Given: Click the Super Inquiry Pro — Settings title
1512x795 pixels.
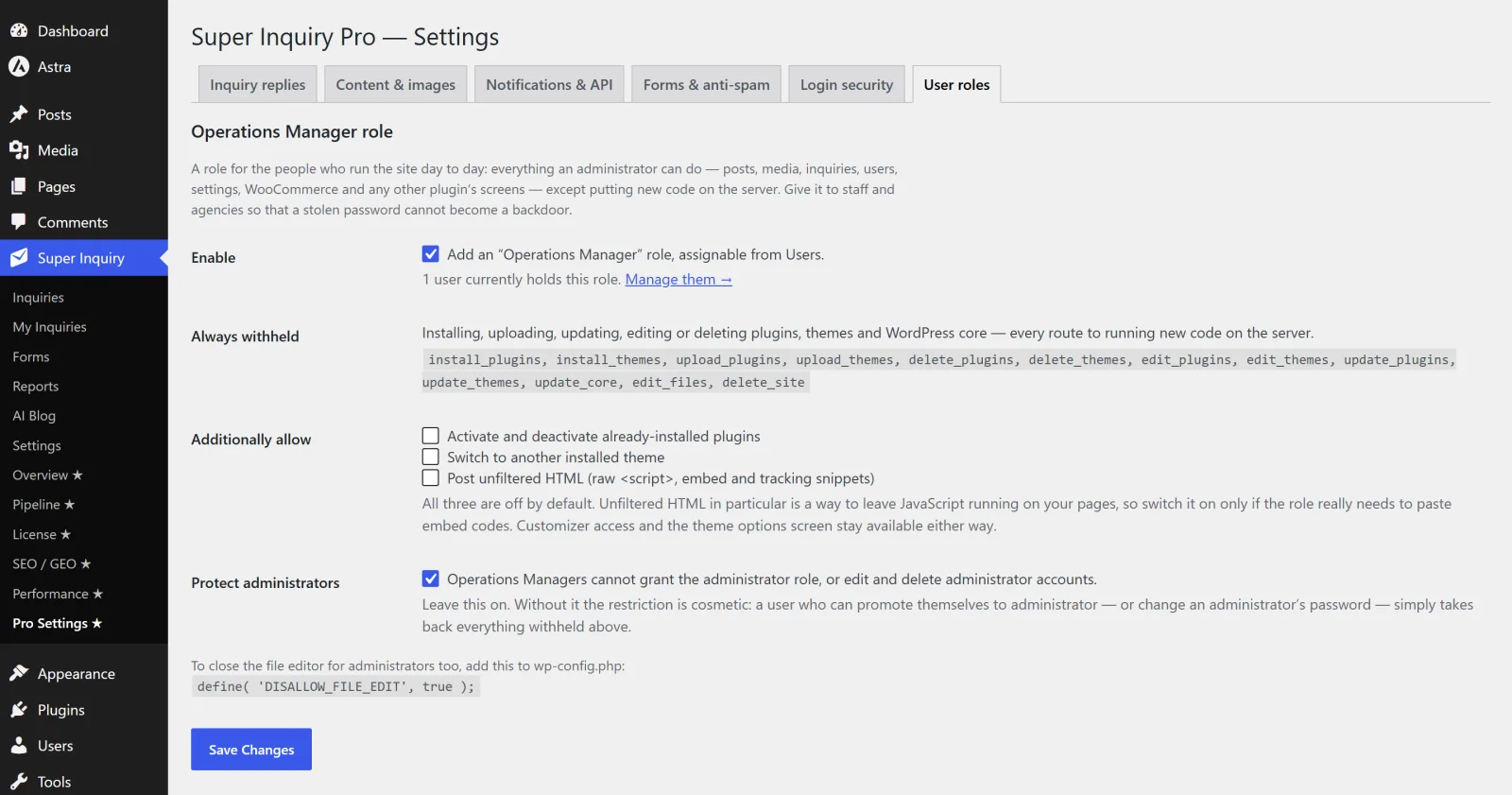Looking at the screenshot, I should (x=345, y=37).
